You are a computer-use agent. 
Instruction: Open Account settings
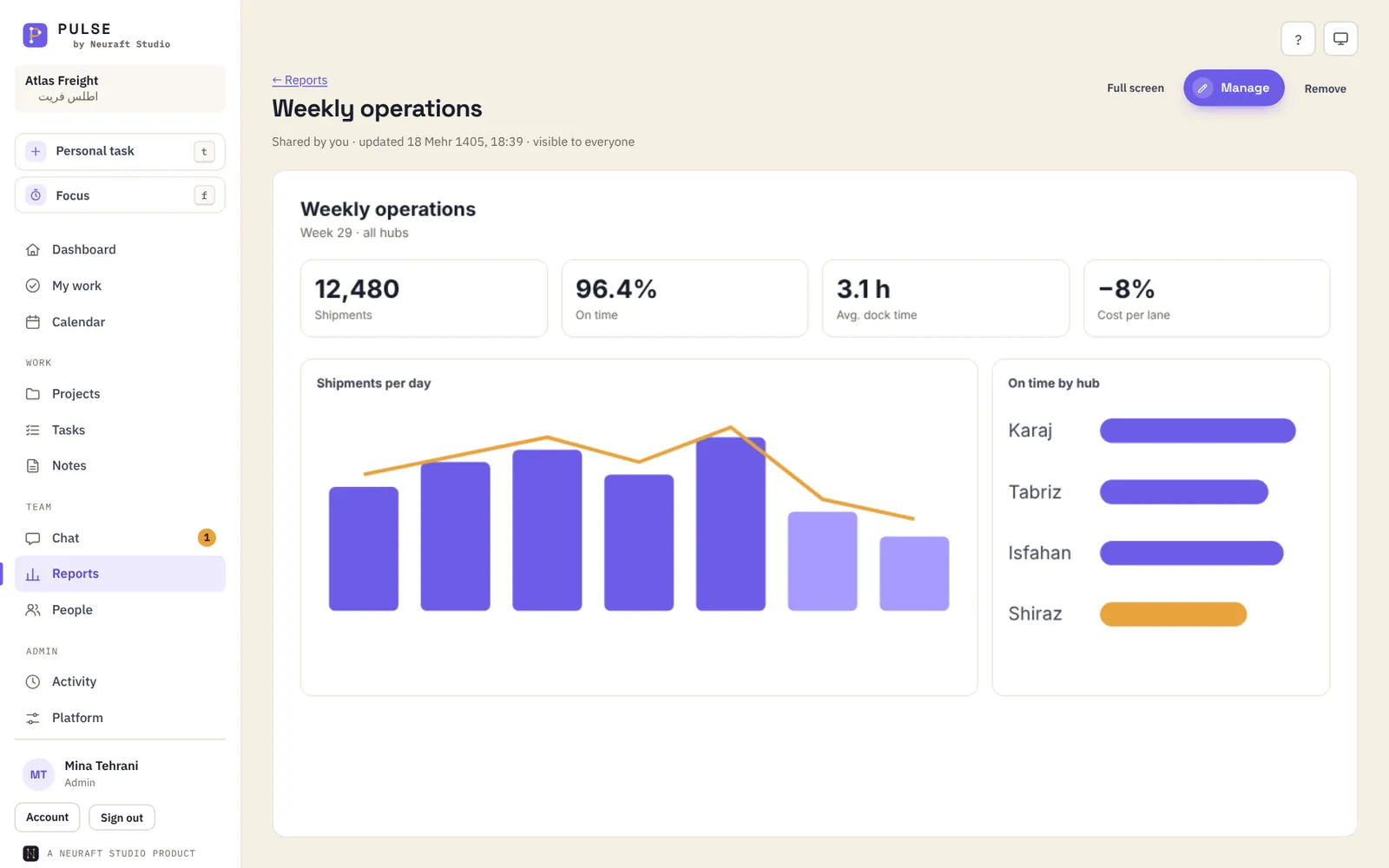point(47,818)
